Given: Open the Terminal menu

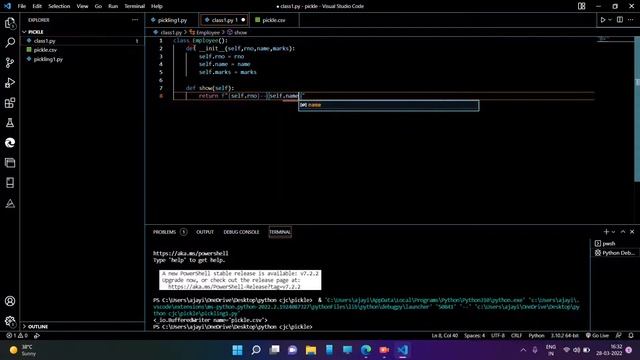Looking at the screenshot, I should click(x=135, y=6).
